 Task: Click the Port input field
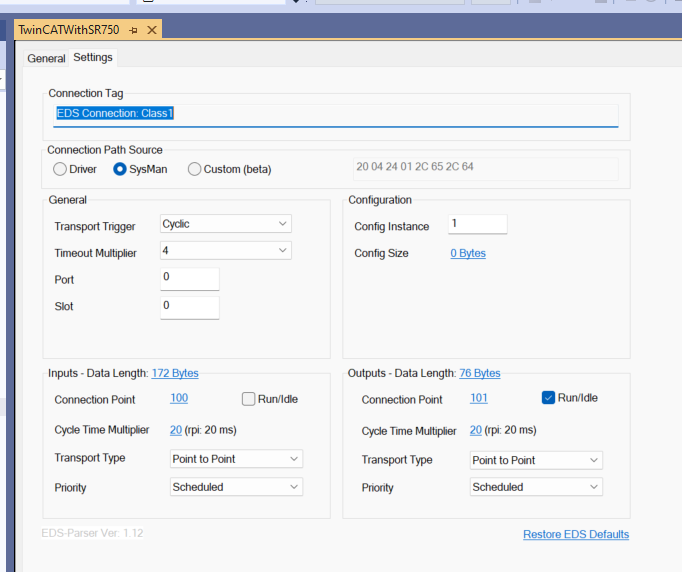[190, 279]
